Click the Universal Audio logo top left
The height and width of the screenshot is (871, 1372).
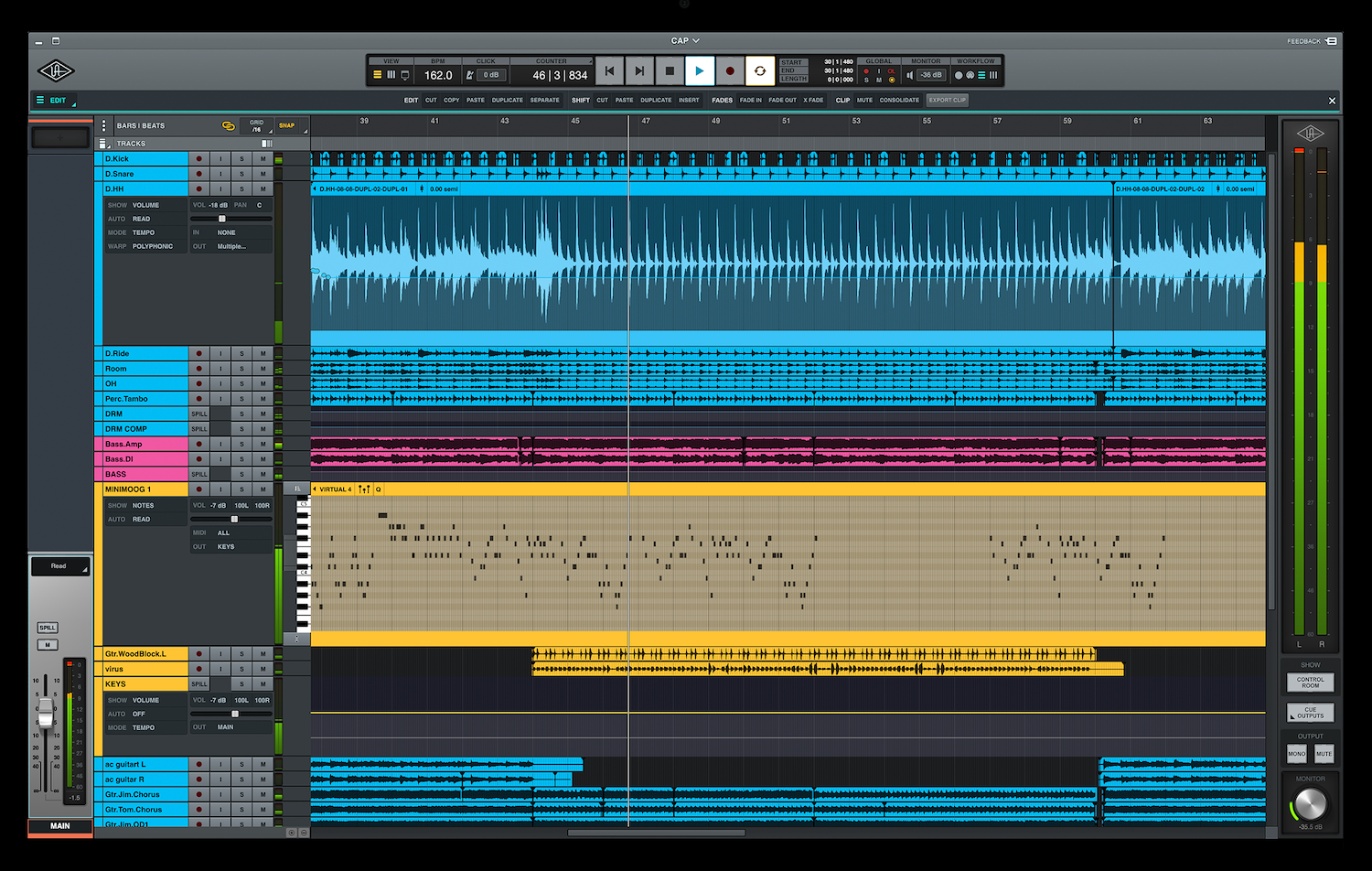click(x=56, y=71)
